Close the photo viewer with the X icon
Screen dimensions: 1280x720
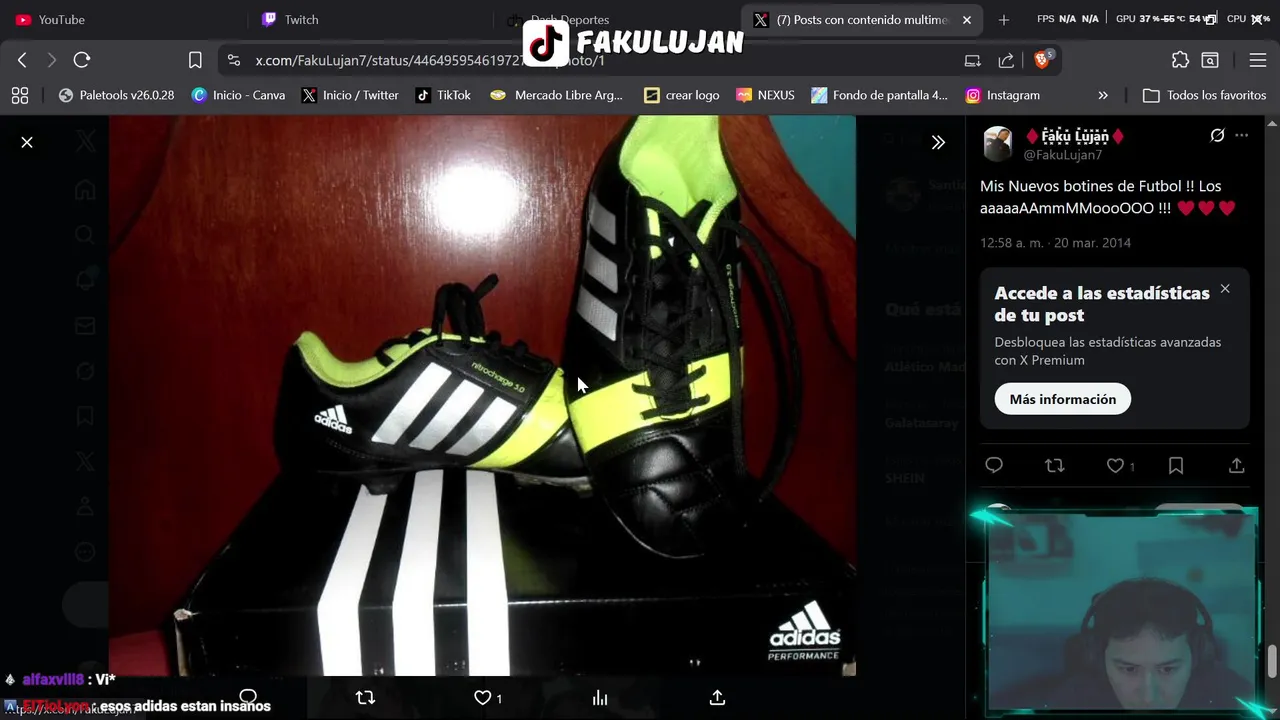click(x=27, y=142)
